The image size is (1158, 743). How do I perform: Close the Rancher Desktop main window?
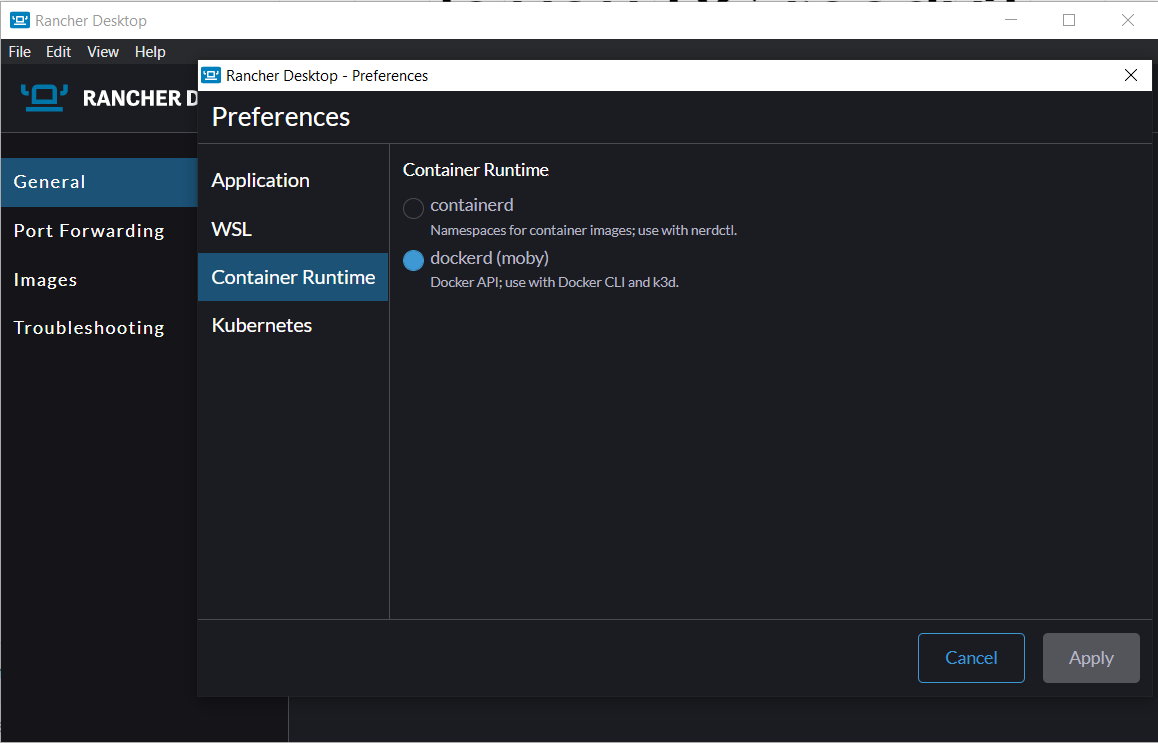(x=1128, y=20)
